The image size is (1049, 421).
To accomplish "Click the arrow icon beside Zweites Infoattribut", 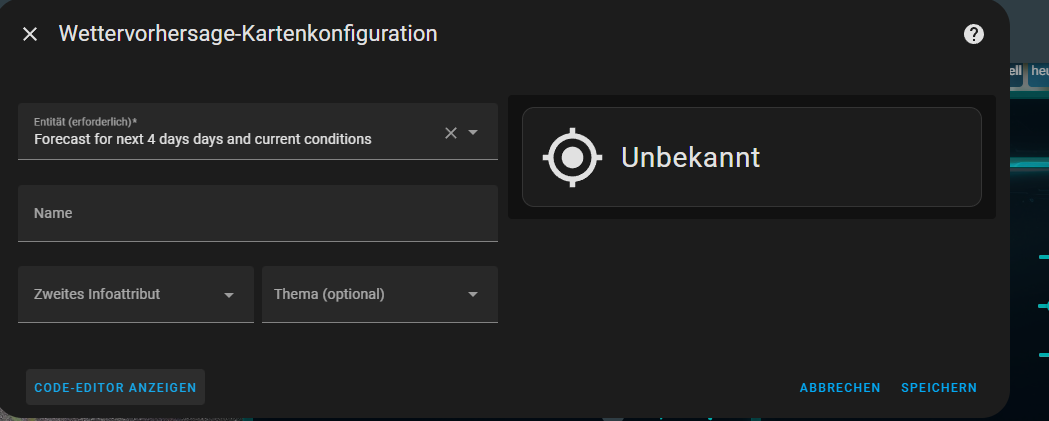I will (x=229, y=295).
